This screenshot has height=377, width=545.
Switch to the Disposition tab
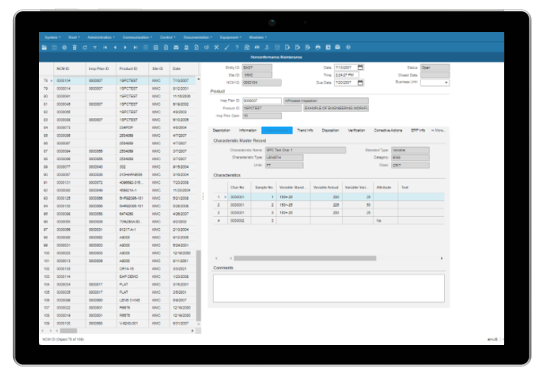pos(330,130)
